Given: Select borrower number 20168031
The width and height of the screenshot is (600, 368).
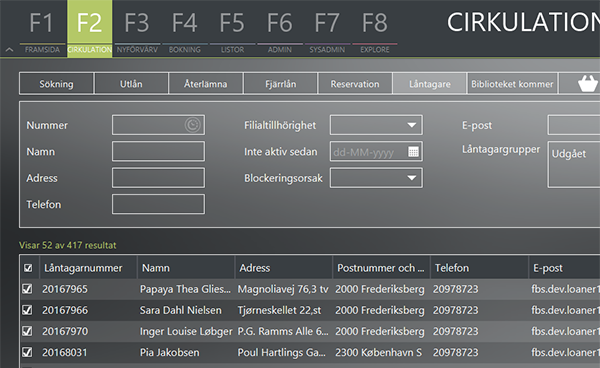Looking at the screenshot, I should coord(65,352).
